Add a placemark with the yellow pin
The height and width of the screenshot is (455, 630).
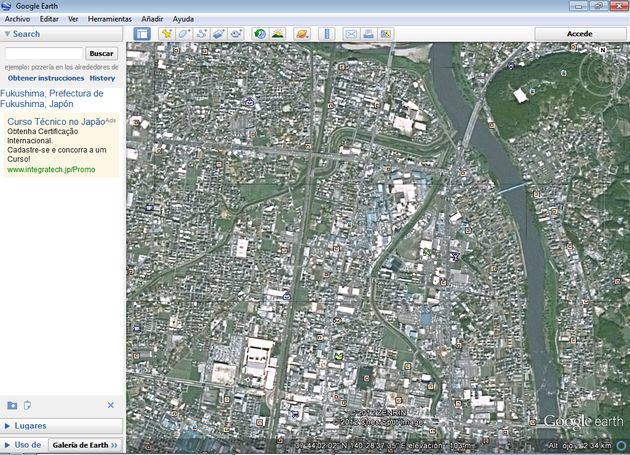[166, 33]
